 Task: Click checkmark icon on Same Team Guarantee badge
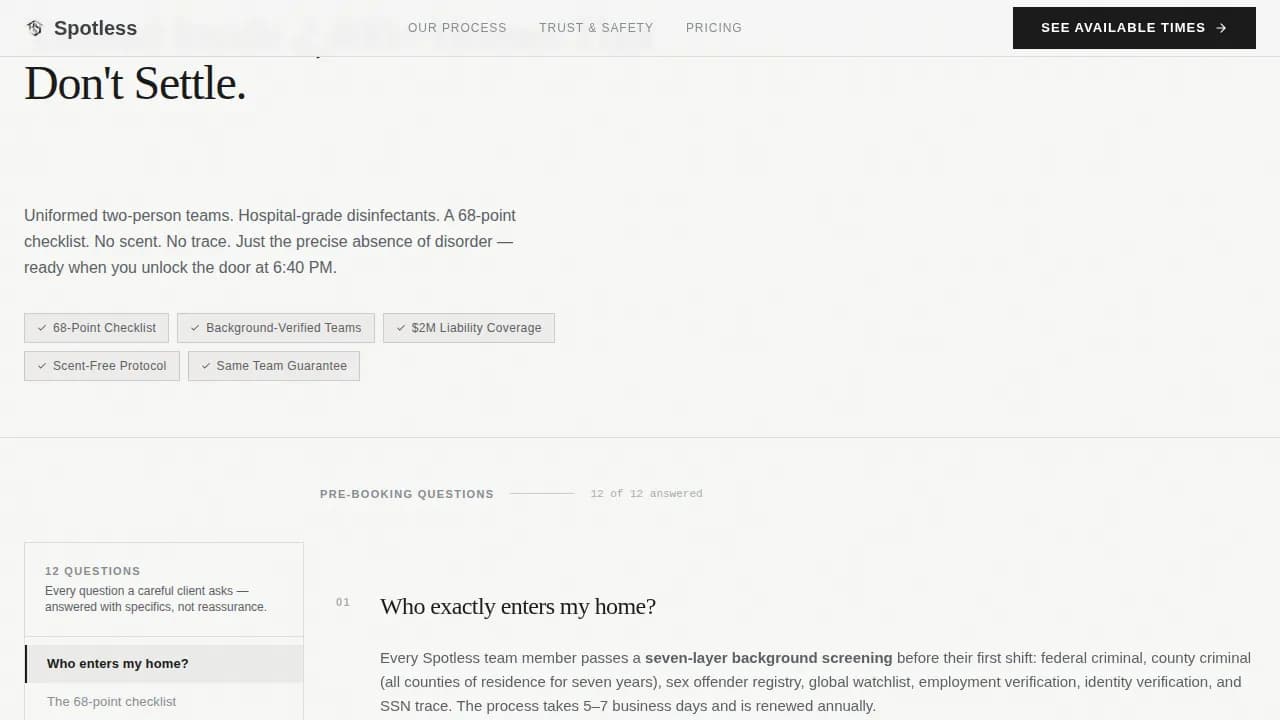(x=206, y=366)
